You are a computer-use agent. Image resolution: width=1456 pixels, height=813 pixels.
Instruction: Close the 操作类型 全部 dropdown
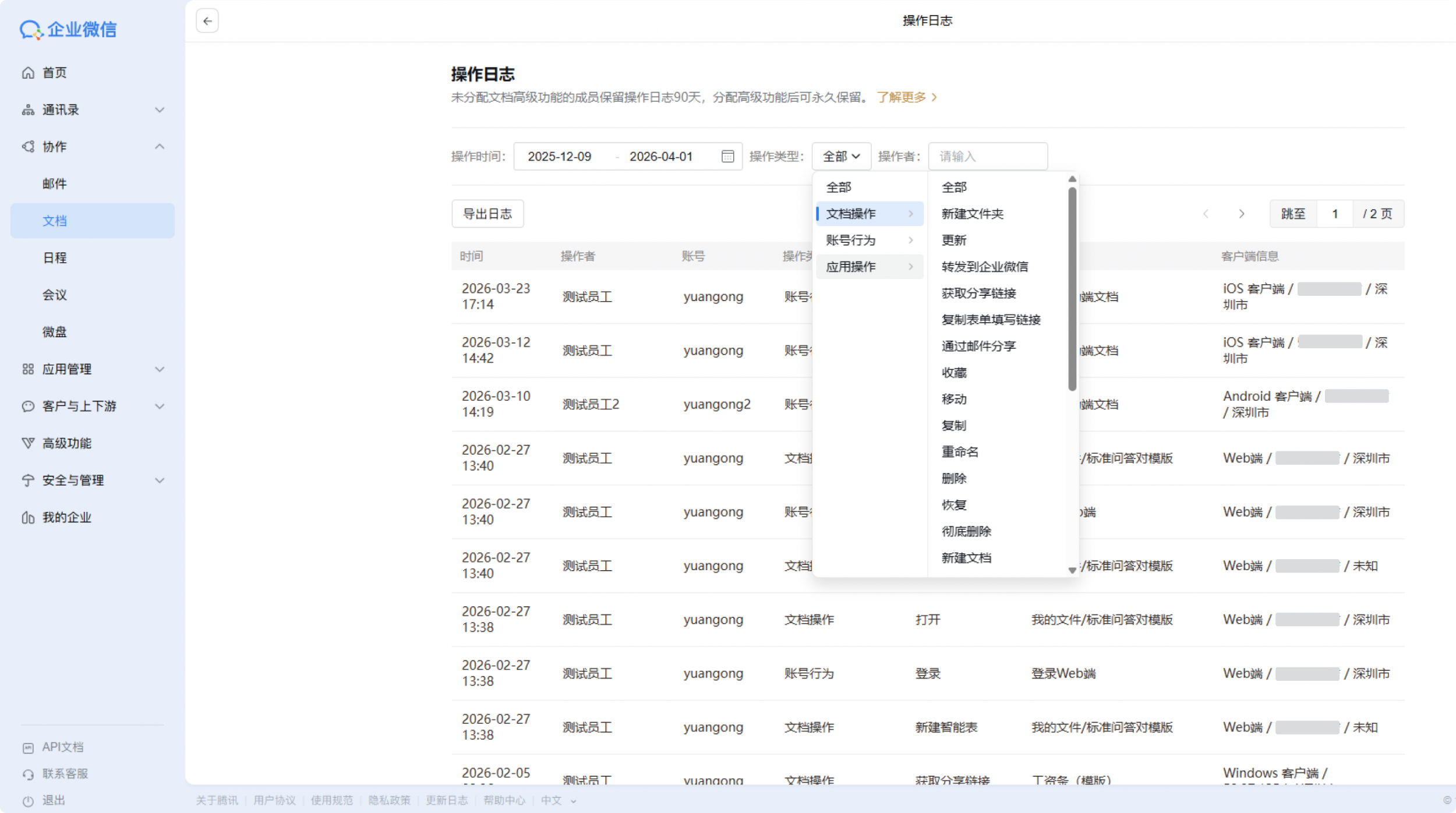(842, 156)
